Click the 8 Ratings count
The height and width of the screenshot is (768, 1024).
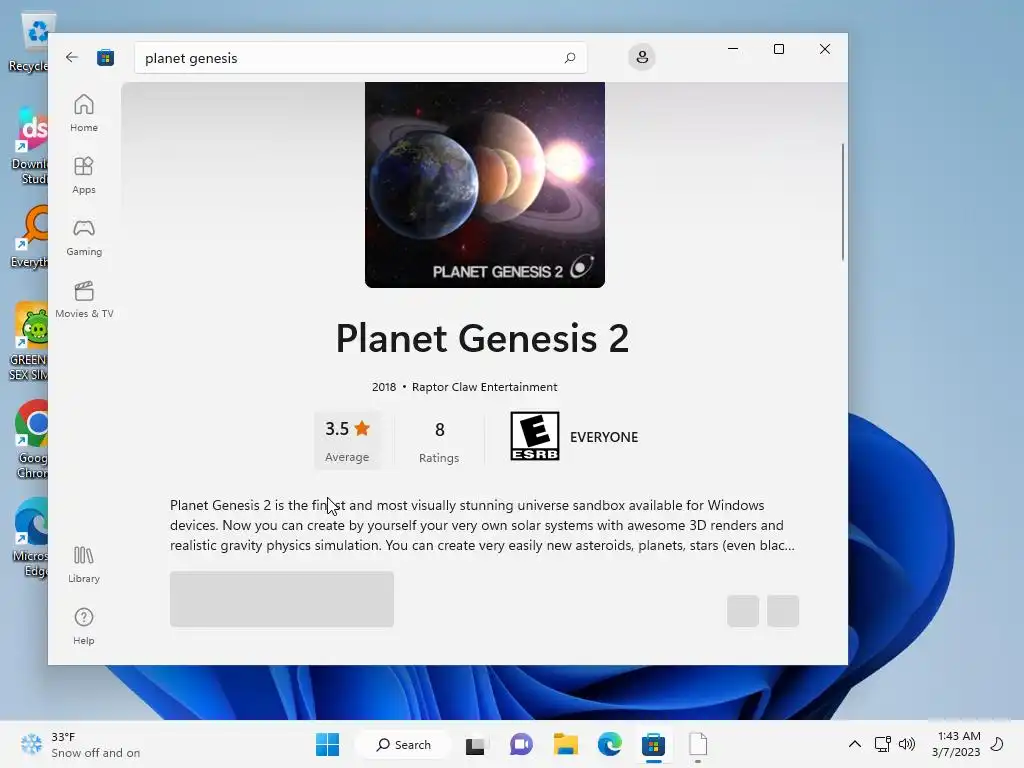click(x=439, y=440)
